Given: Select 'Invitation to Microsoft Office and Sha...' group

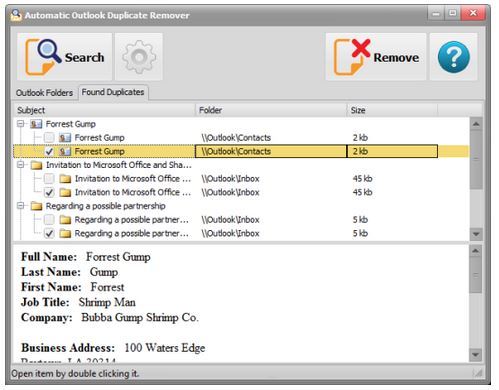Looking at the screenshot, I should pos(119,165).
